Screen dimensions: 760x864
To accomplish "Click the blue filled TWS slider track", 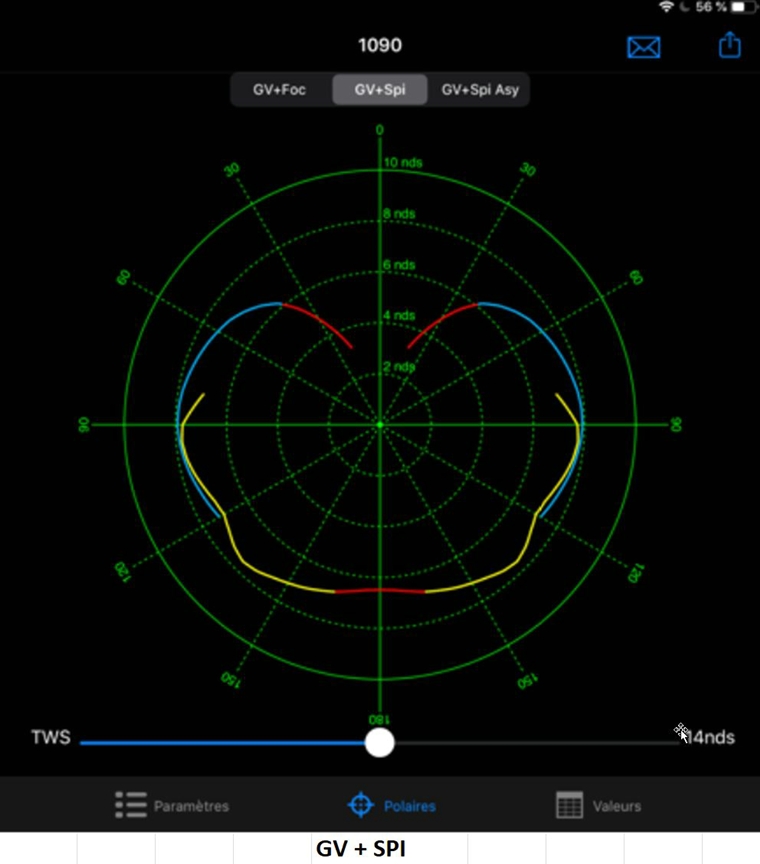I will [x=220, y=742].
